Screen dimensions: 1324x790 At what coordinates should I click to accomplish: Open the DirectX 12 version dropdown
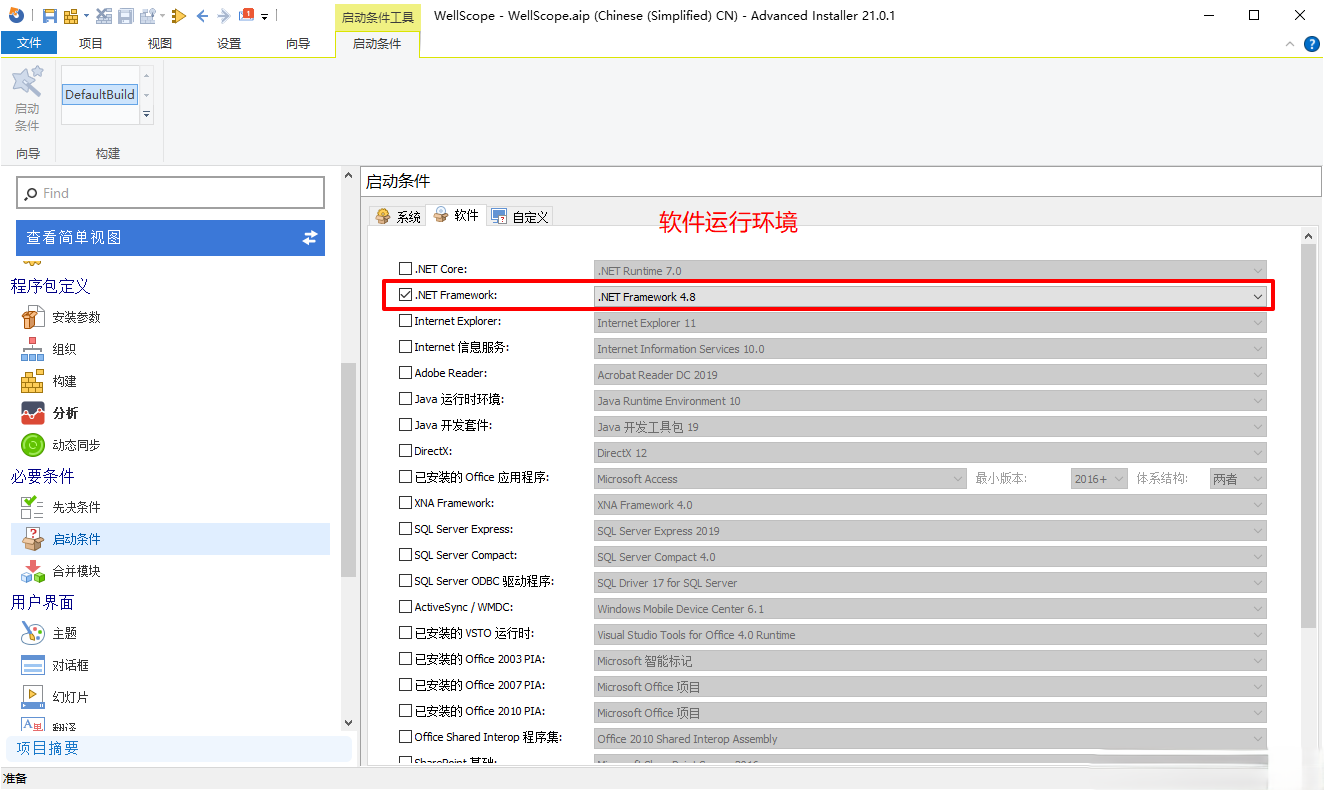click(930, 453)
